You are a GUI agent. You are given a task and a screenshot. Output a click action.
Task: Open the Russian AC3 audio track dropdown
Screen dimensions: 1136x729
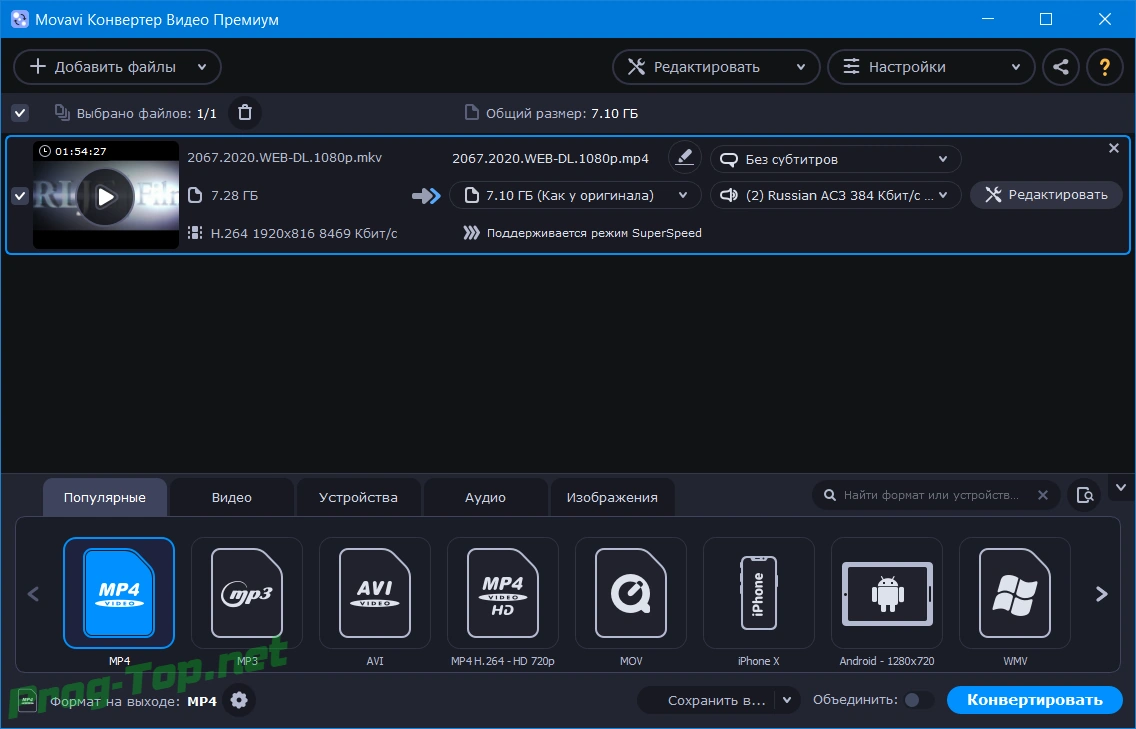click(x=835, y=195)
